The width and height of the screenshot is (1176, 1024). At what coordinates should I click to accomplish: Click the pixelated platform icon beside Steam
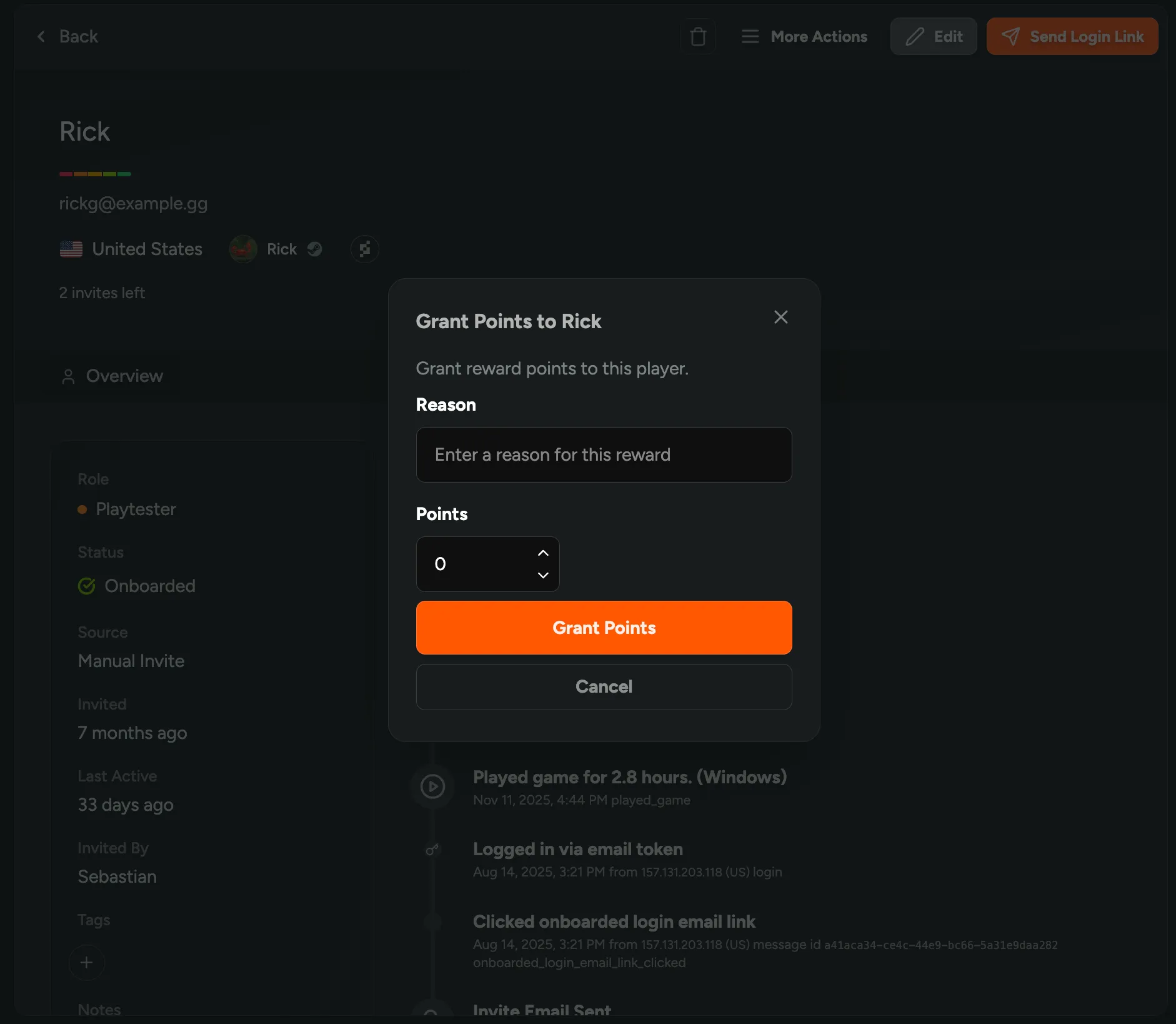point(365,249)
